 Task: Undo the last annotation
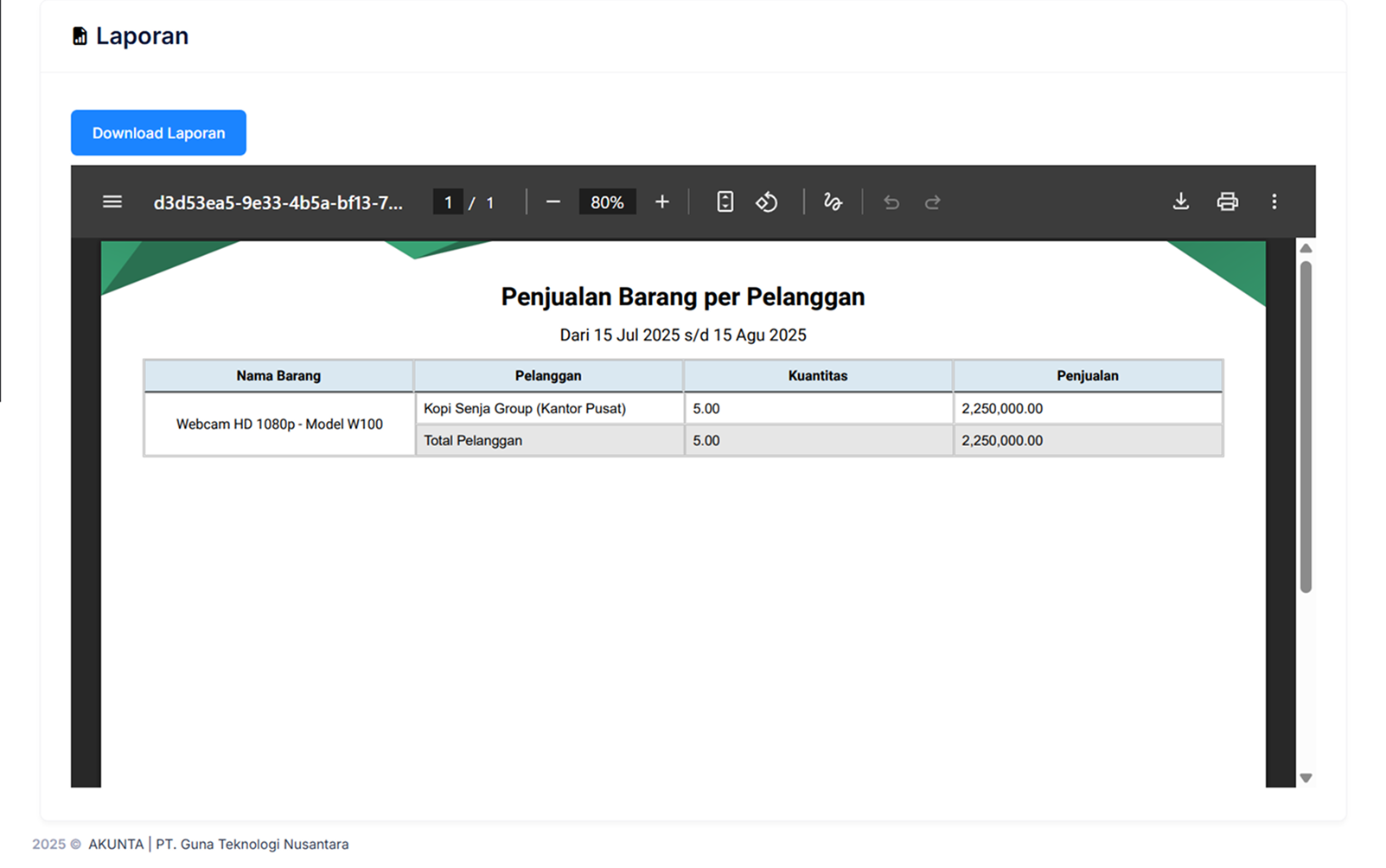point(891,201)
